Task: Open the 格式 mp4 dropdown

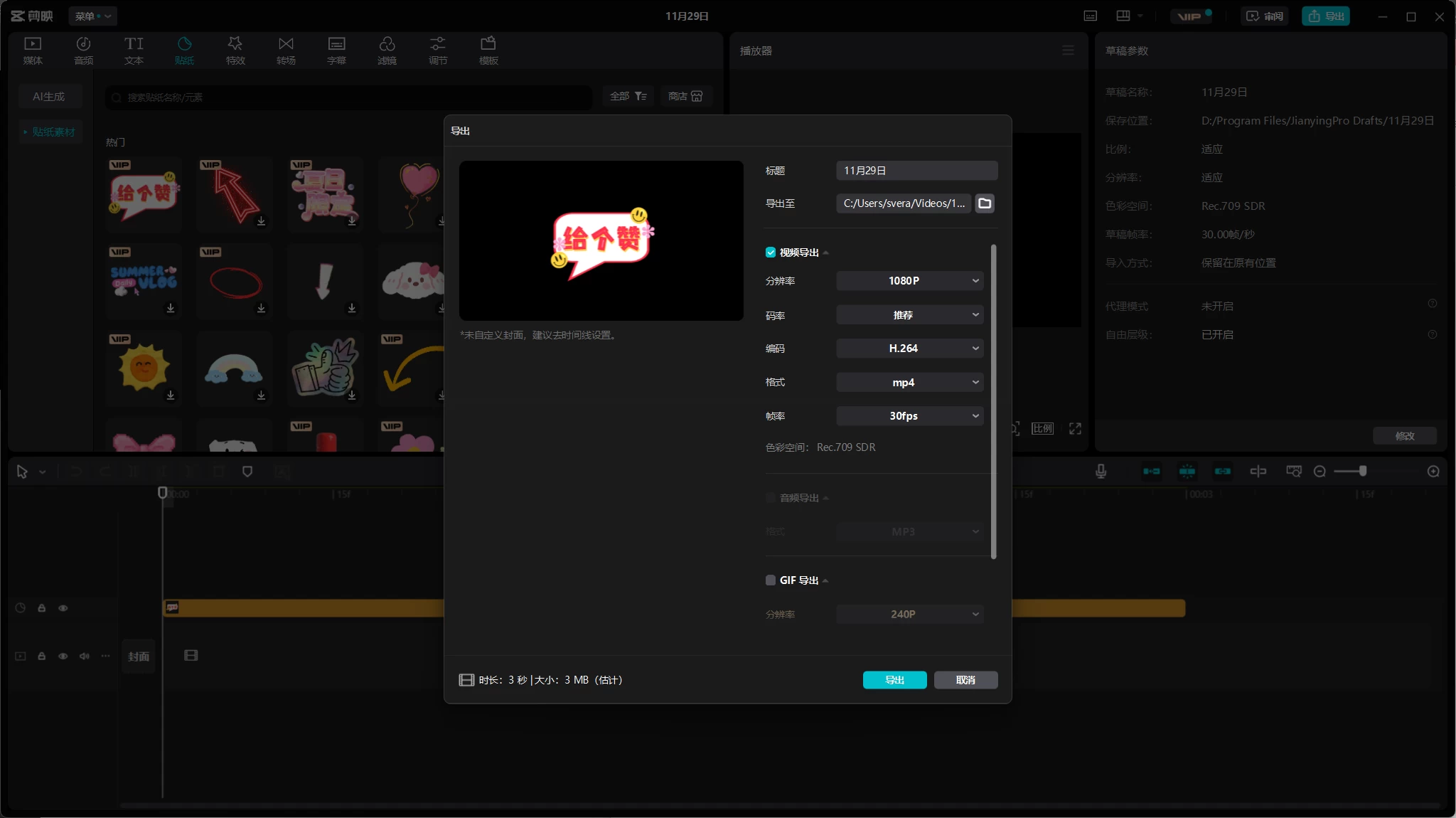Action: [x=909, y=382]
